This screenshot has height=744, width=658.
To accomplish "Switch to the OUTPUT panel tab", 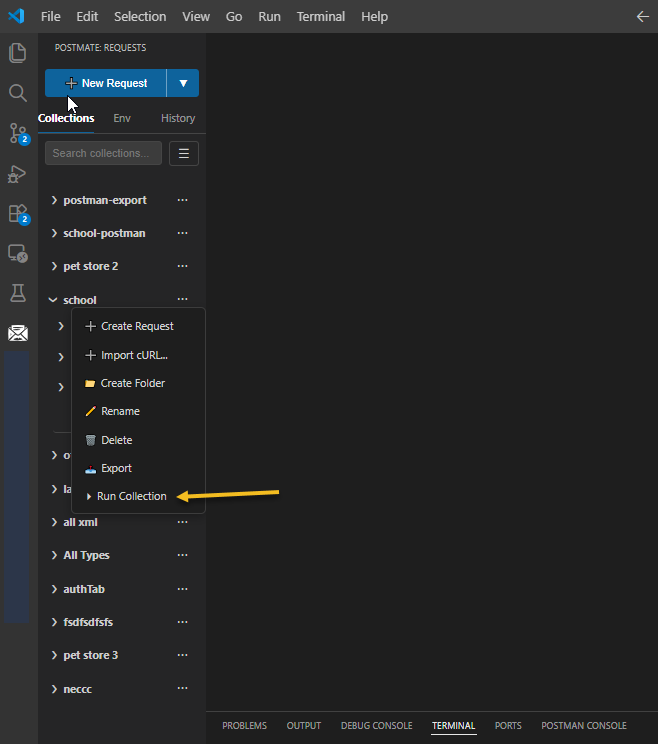I will click(304, 725).
